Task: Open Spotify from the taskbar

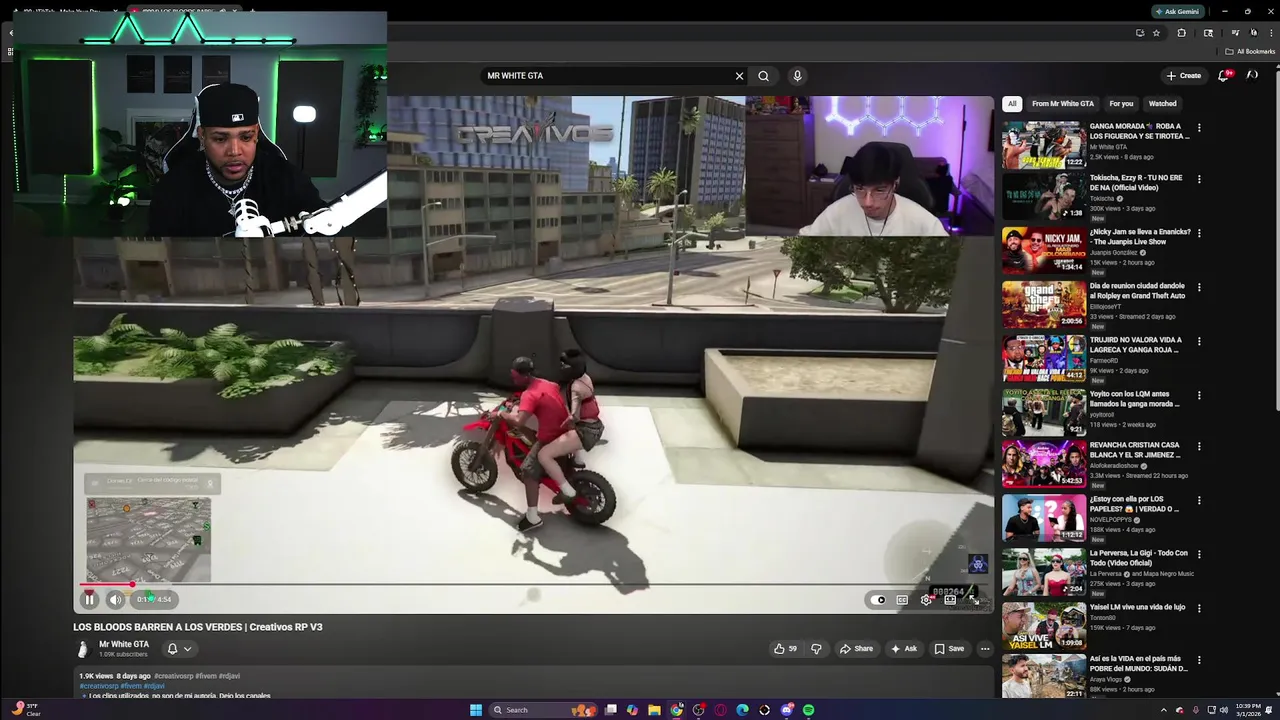Action: pos(808,710)
